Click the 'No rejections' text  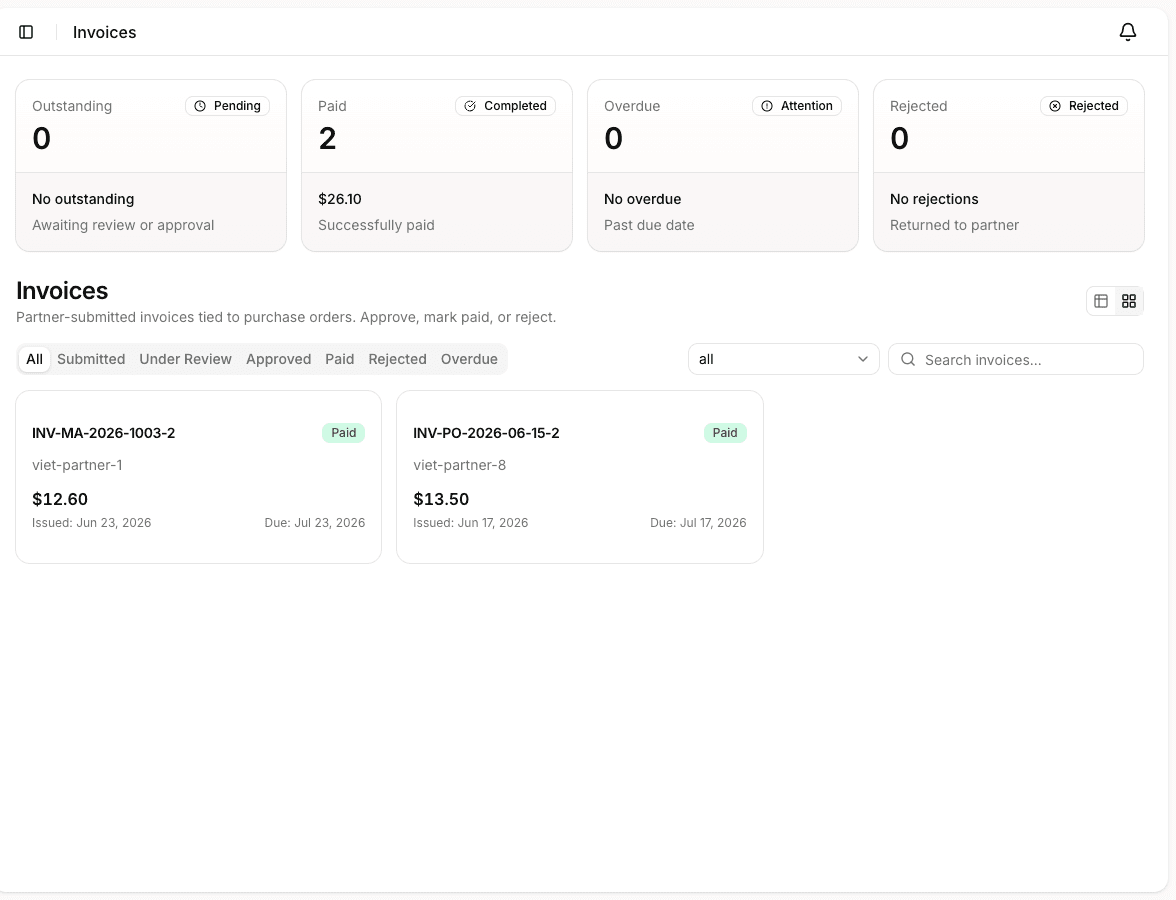coord(934,200)
